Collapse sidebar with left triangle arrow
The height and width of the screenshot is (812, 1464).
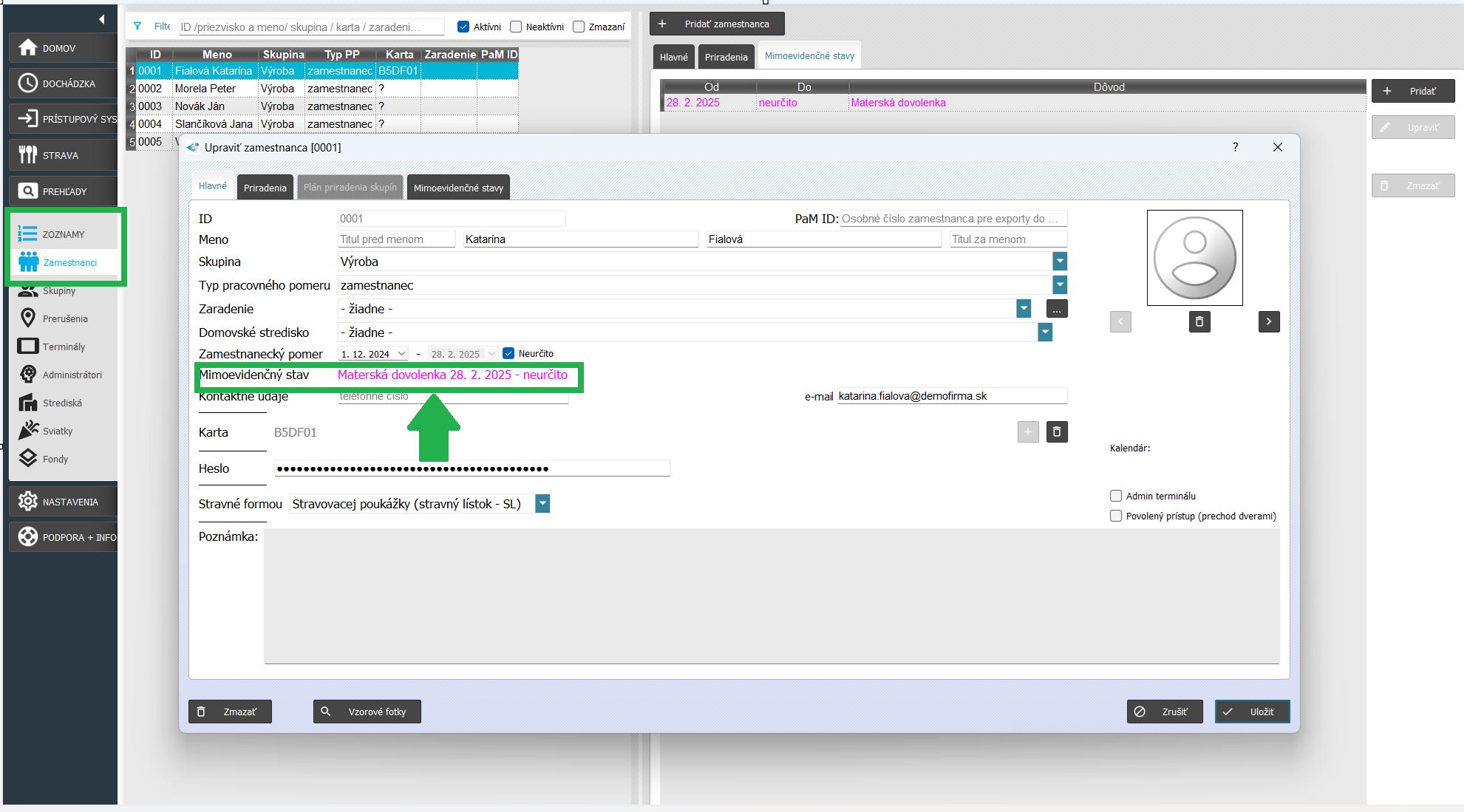(101, 19)
